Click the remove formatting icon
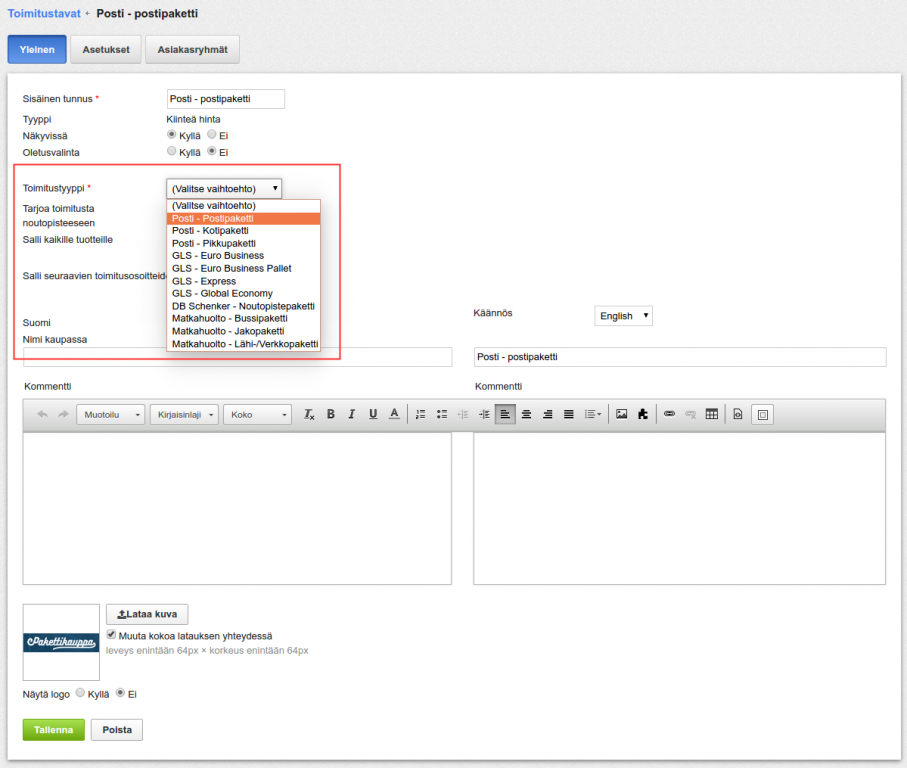Screen dimensions: 907x768 tap(309, 414)
